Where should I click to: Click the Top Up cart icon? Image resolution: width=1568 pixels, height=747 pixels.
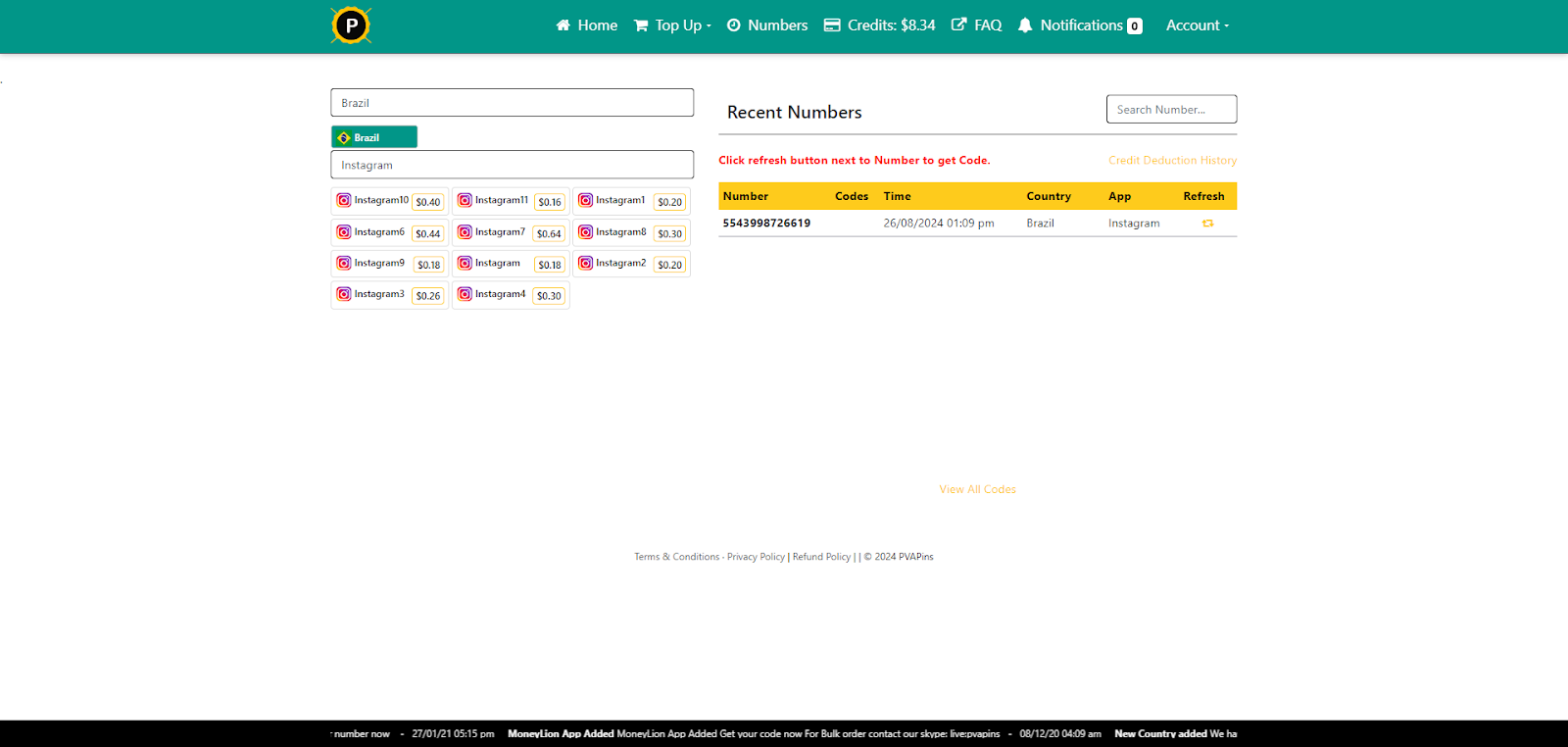[641, 25]
